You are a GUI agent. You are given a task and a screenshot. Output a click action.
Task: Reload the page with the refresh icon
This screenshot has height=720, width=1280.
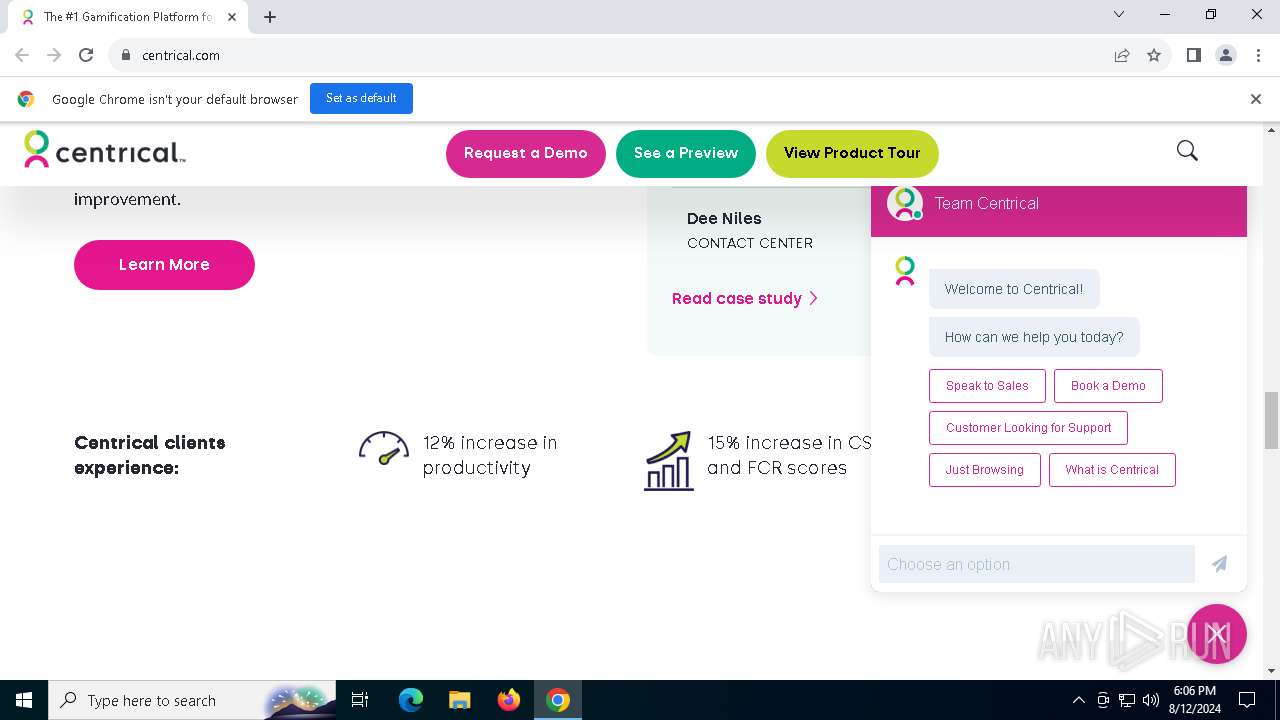click(x=86, y=55)
